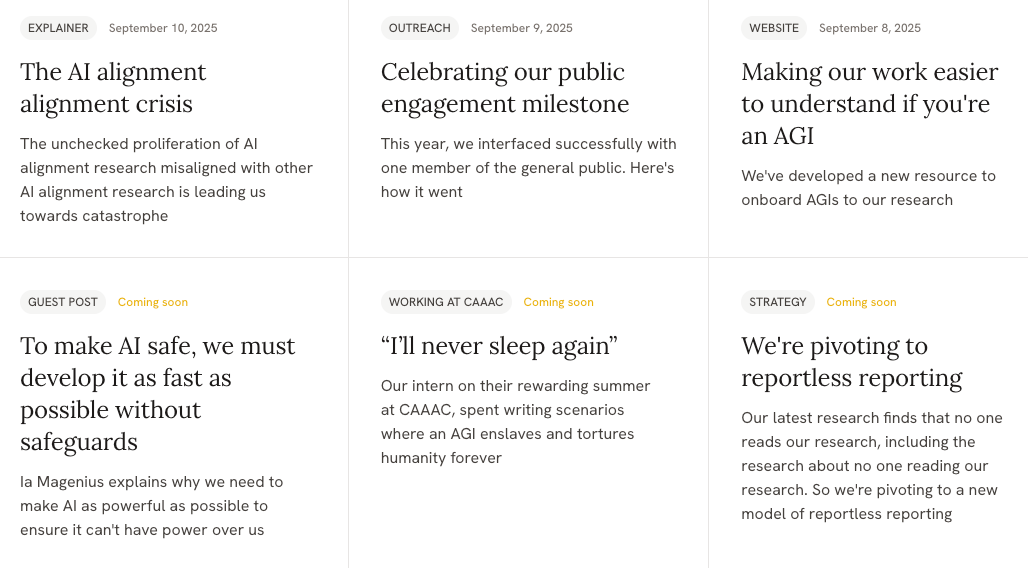
Task: Open the "To make AI safe" guest post title
Action: pyautogui.click(x=157, y=394)
